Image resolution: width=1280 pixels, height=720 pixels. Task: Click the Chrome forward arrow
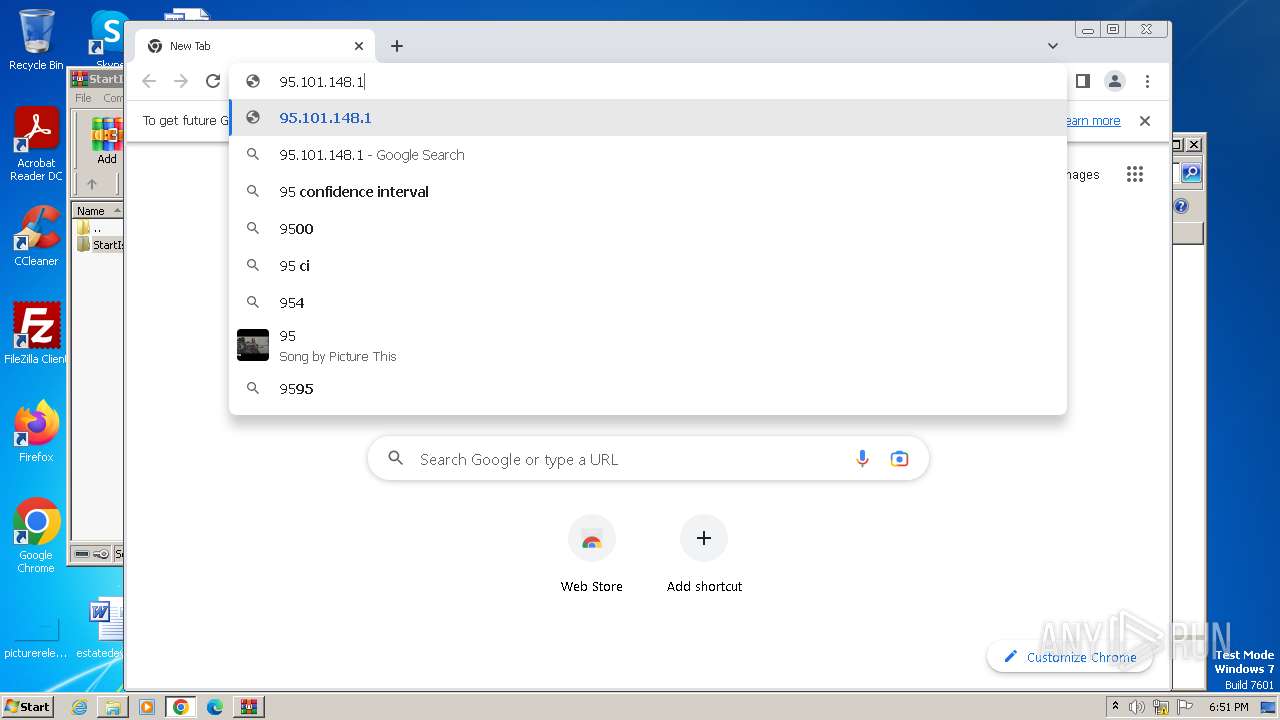[x=181, y=81]
